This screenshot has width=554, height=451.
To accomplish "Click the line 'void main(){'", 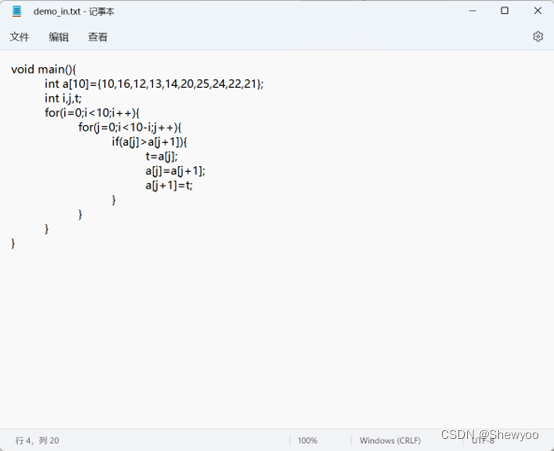I will (43, 69).
